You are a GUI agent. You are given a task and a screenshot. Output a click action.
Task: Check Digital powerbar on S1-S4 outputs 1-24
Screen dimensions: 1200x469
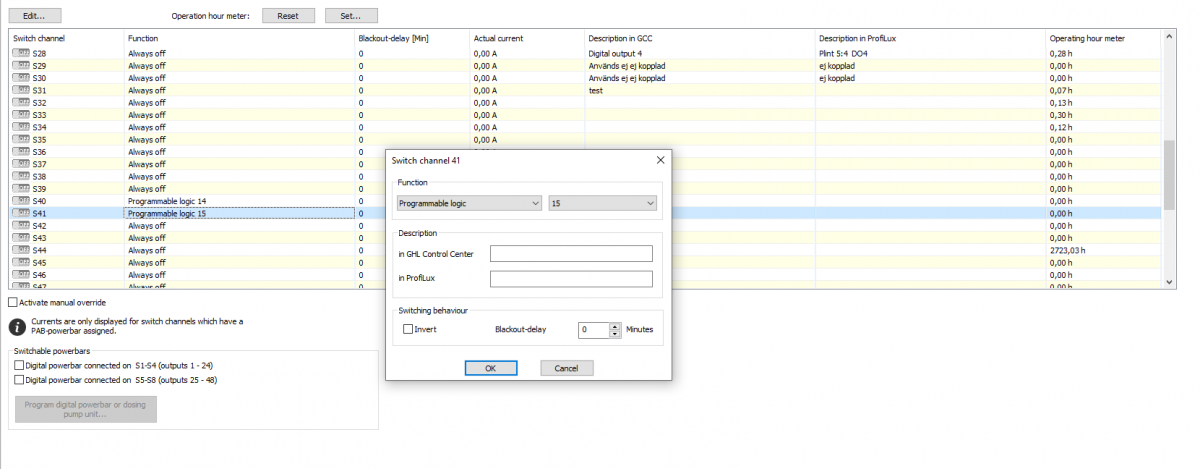(19, 365)
